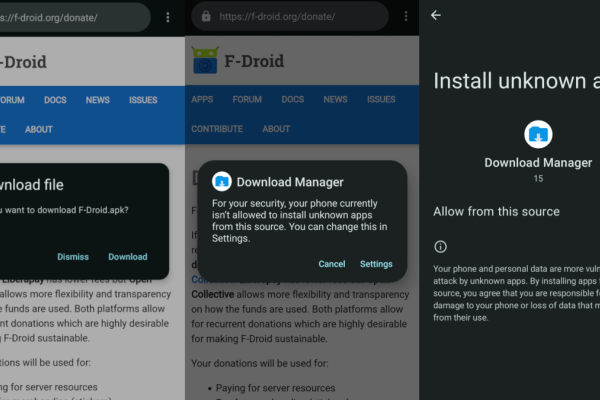Viewport: 600px width, 400px height.
Task: Click 'for making F-Droid sustainable.' in middle panel
Action: point(259,339)
